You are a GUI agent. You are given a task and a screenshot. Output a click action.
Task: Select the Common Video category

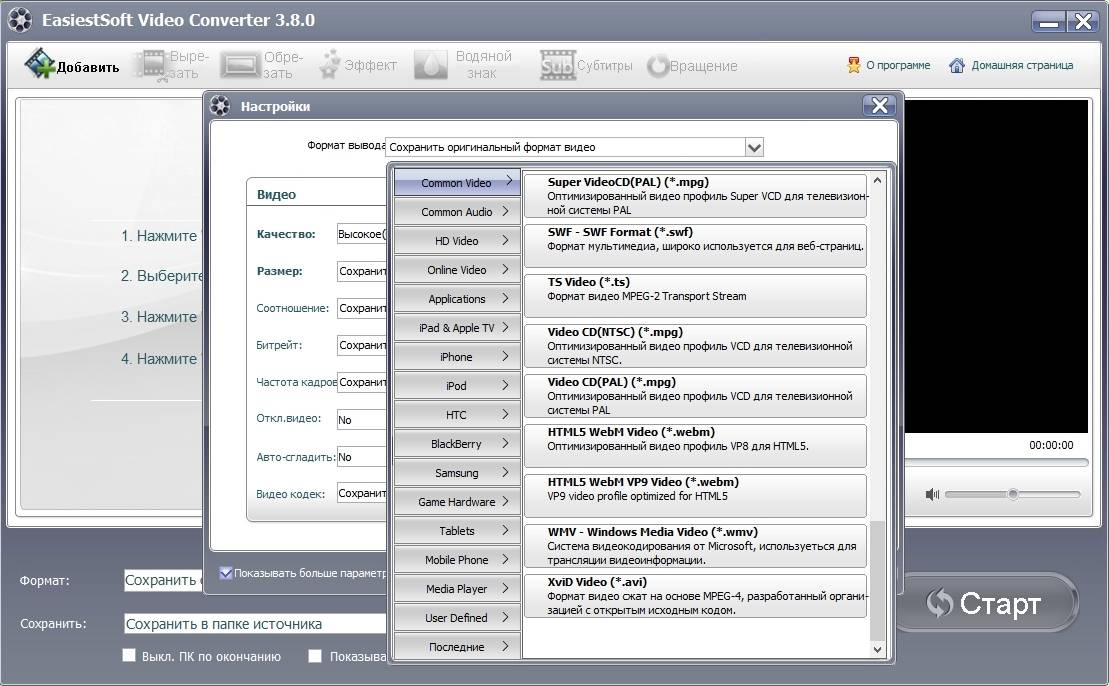(x=457, y=182)
